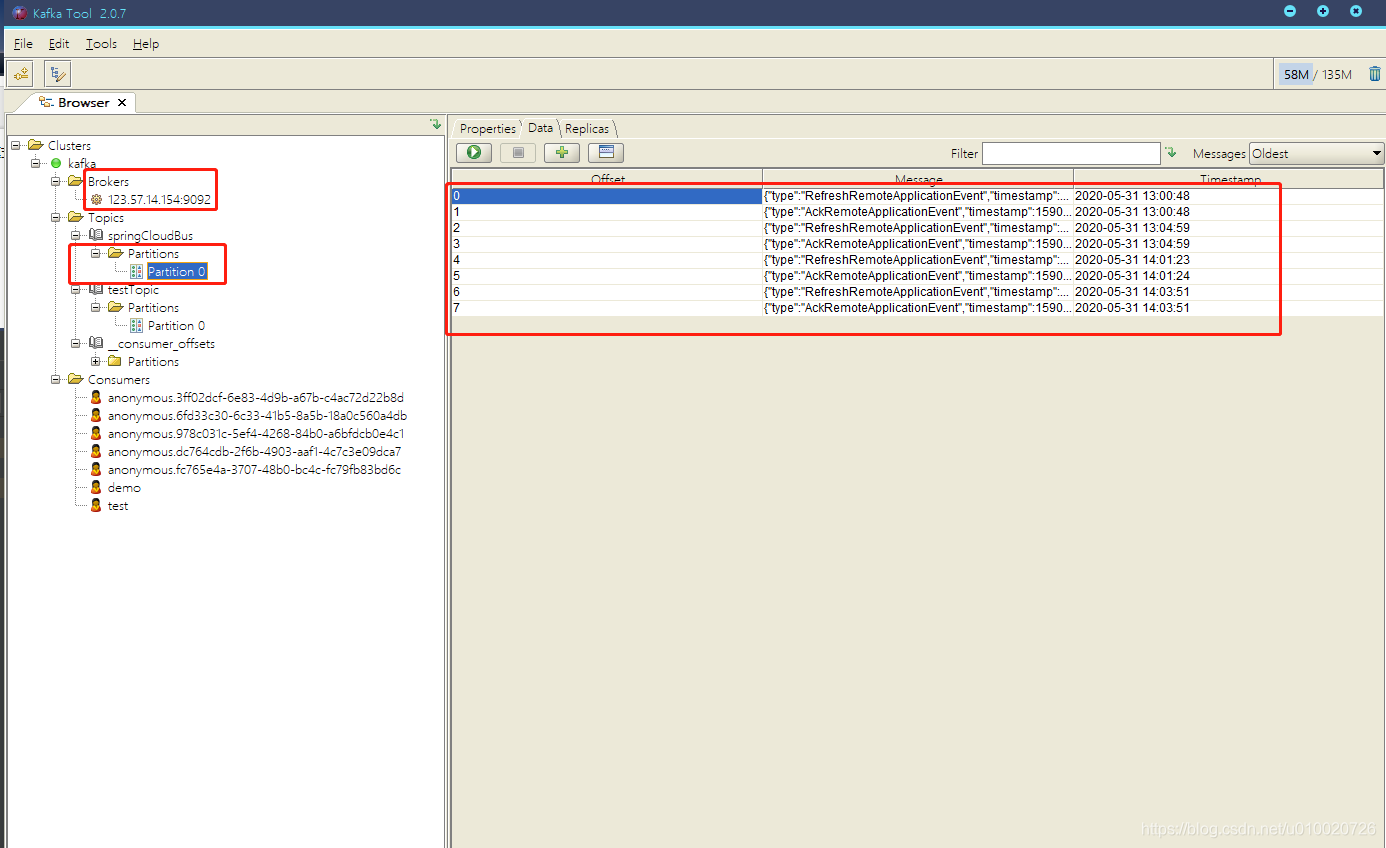
Task: Select consumer anonymous.fc765e4a-3707-48b0-bc4c-fc79fb83bd6c
Action: point(254,469)
